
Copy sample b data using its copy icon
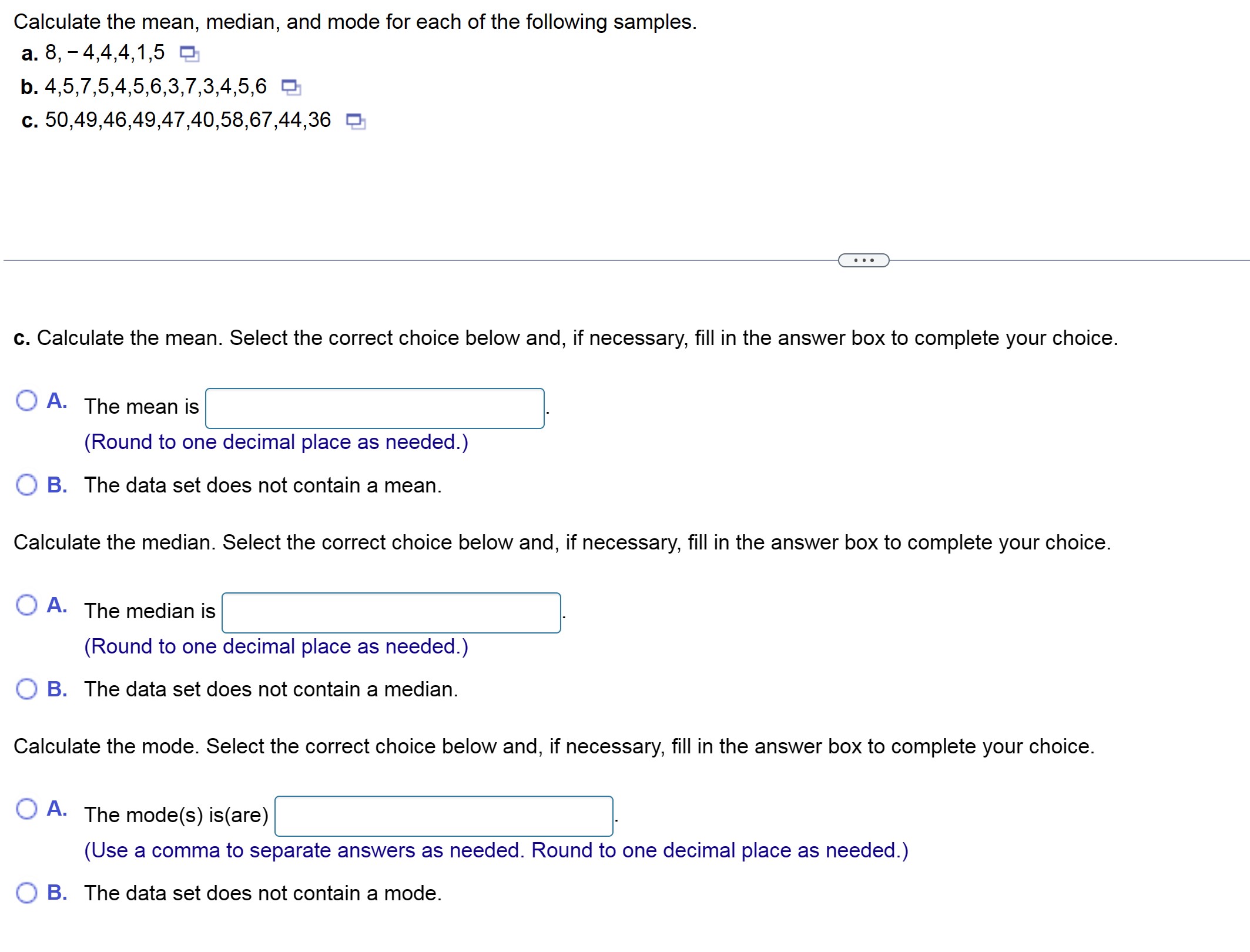coord(291,87)
